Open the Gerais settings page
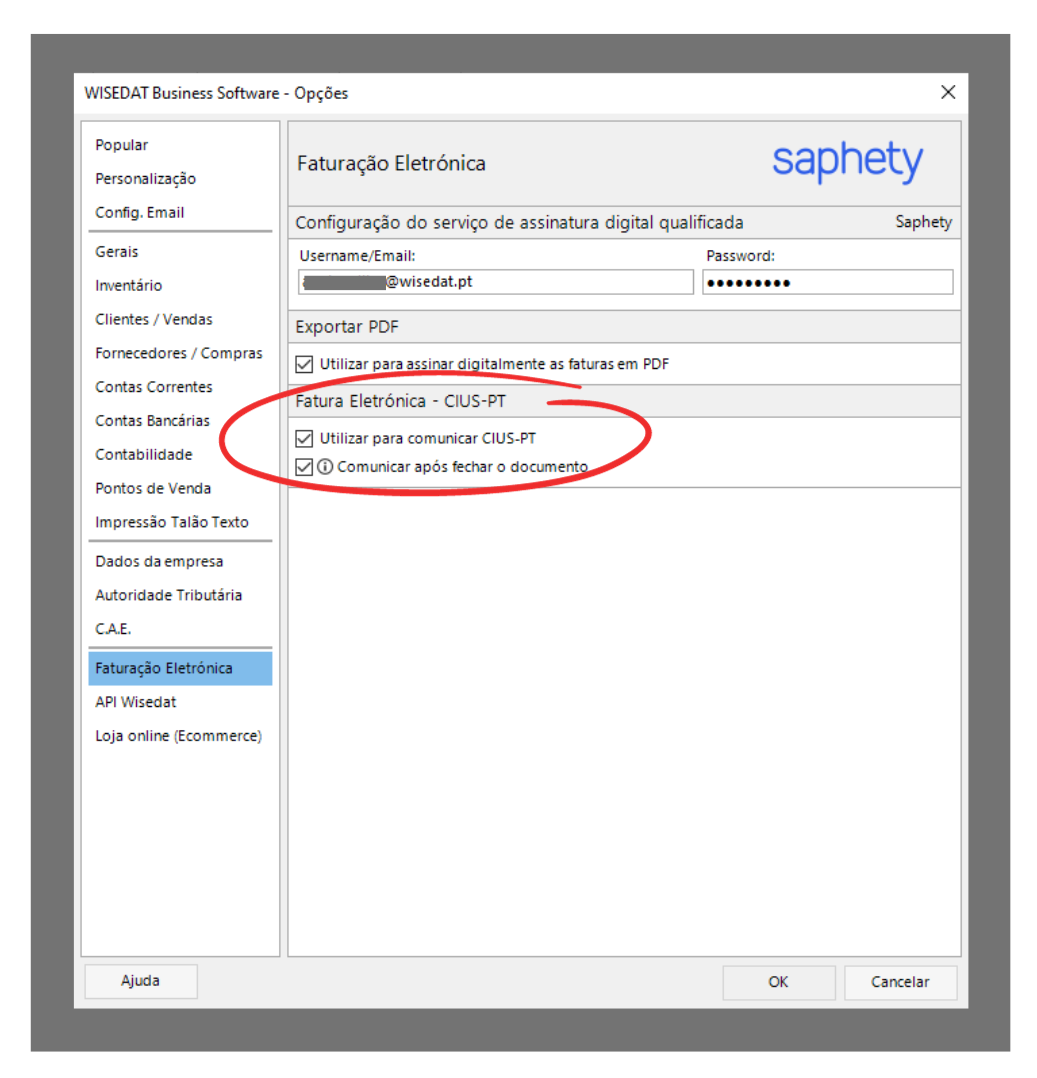Screen dimensions: 1037x1078 [x=117, y=252]
